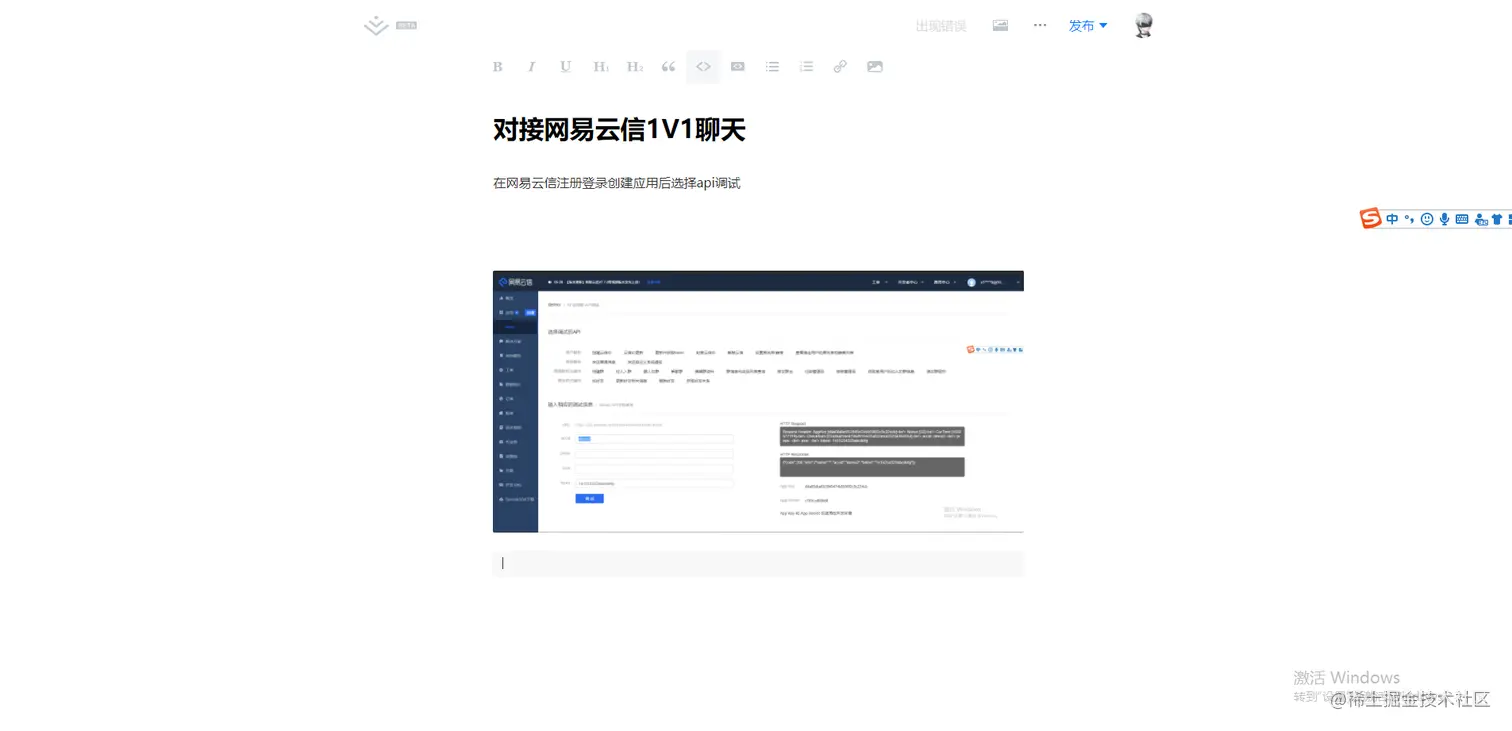This screenshot has width=1512, height=731.
Task: Open the 发布 publish dropdown
Action: tap(1088, 25)
